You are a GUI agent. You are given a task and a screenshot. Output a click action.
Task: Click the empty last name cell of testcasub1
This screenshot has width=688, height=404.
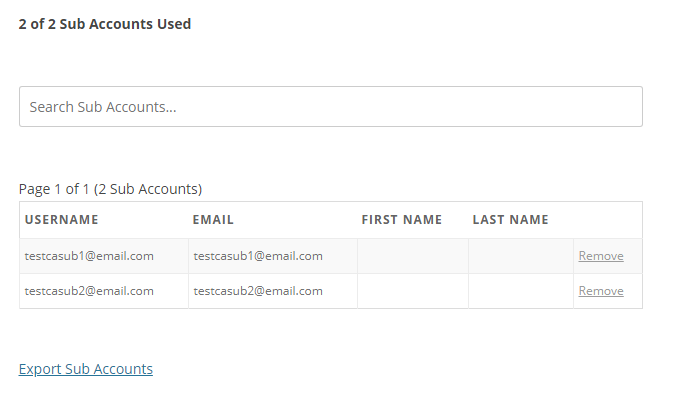click(x=521, y=256)
